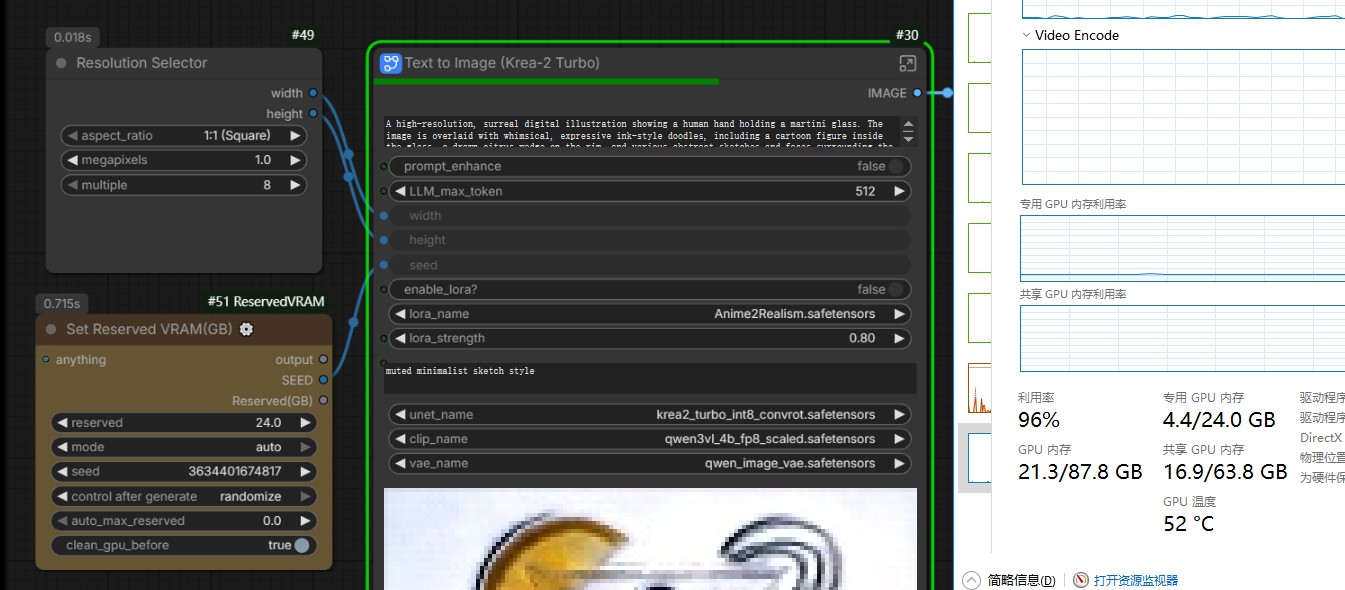Viewport: 1345px width, 590px height.
Task: Click the seed input socket on Text to Image
Action: pos(383,265)
